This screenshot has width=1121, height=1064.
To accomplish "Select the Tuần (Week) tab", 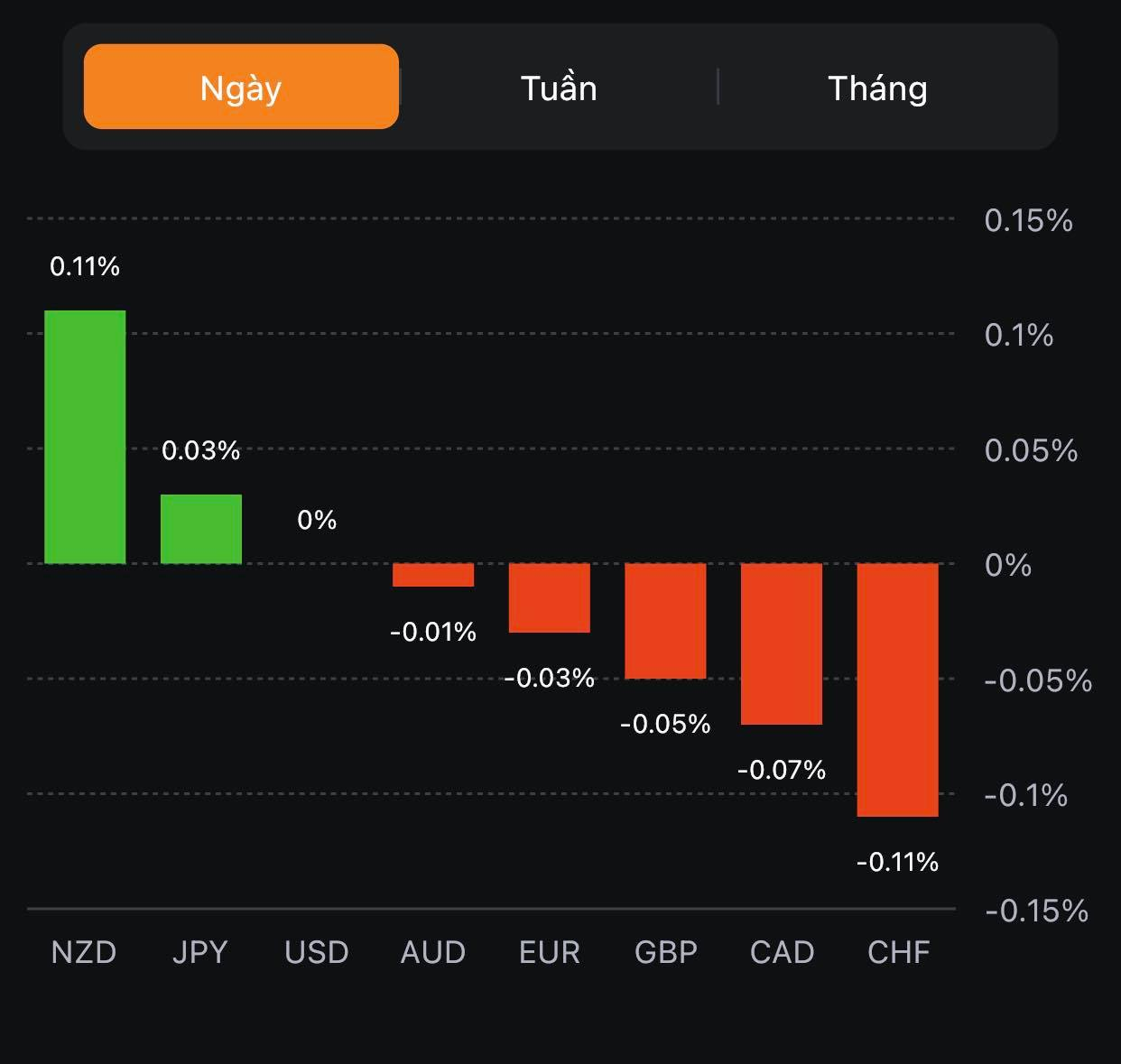I will point(559,88).
